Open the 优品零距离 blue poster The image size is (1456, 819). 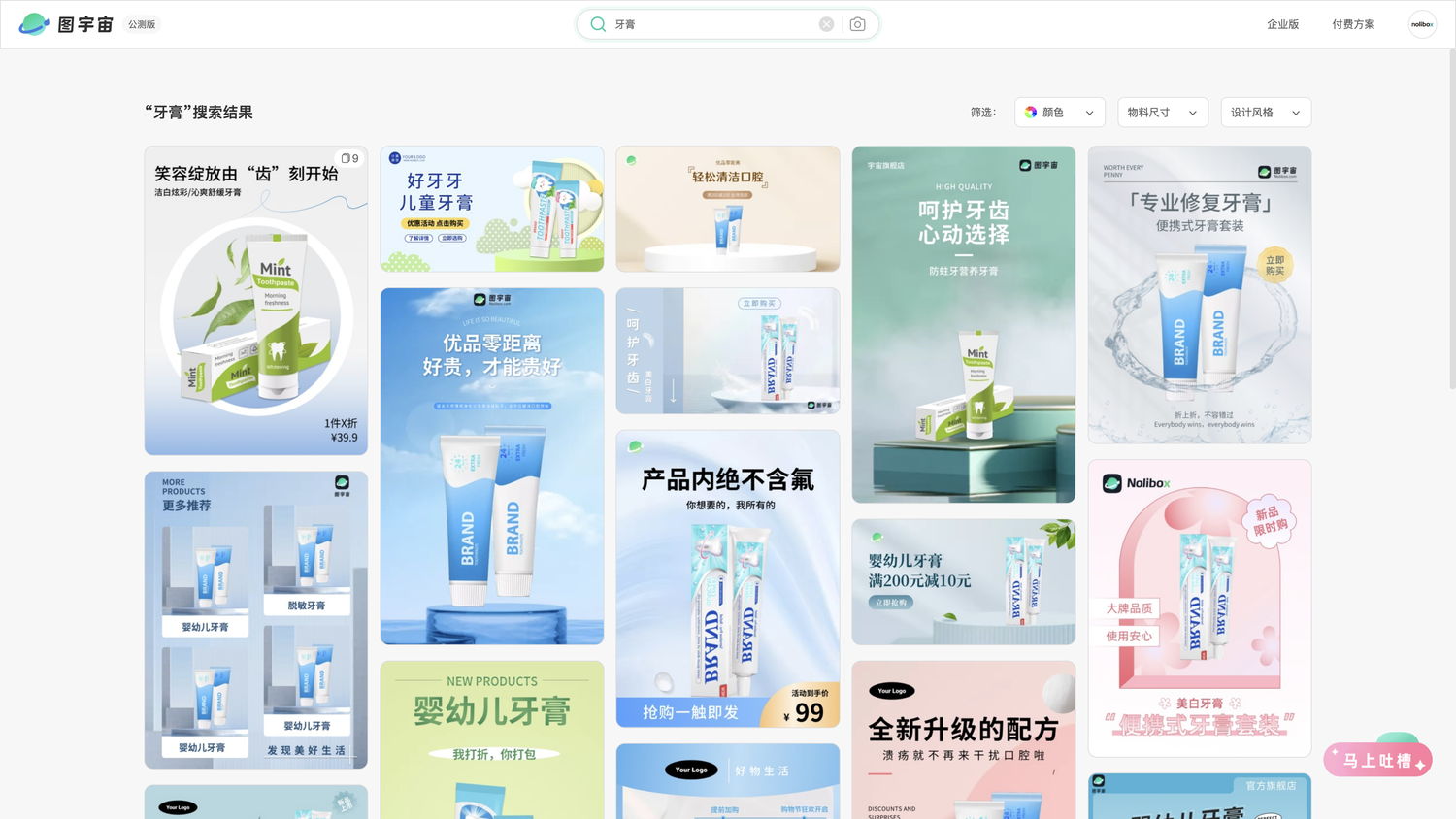click(492, 466)
